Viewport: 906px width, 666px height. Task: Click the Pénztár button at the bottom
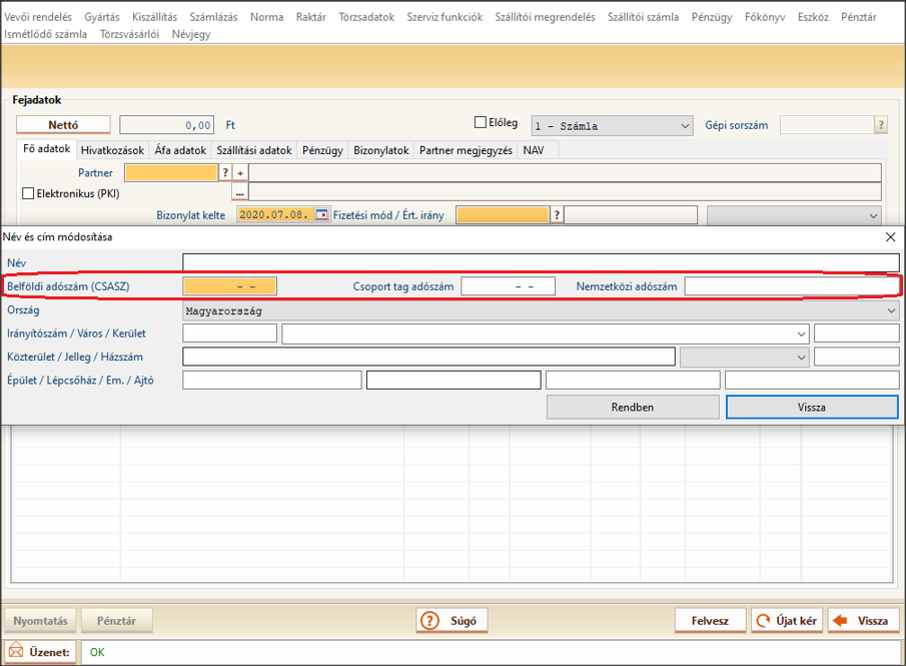117,621
